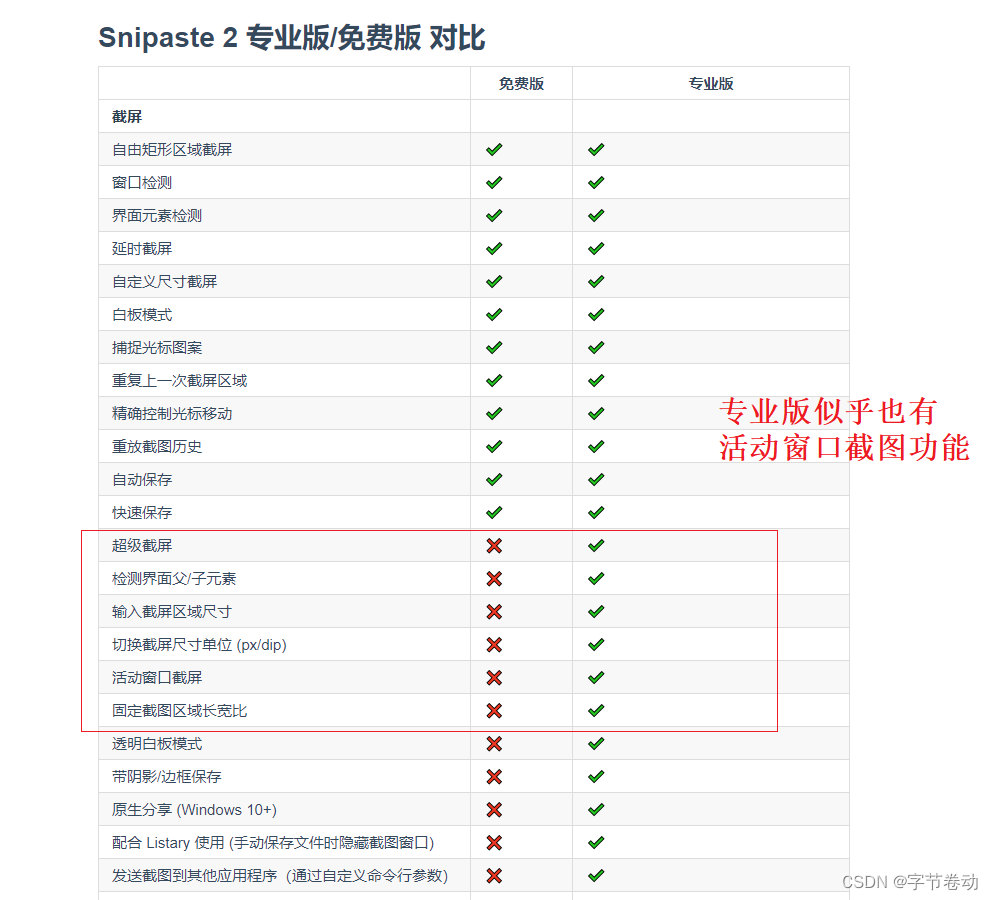Screen dimensions: 993x900
Task: Click pro-version checkmark for 捕捉光标图案
Action: pyautogui.click(x=596, y=347)
